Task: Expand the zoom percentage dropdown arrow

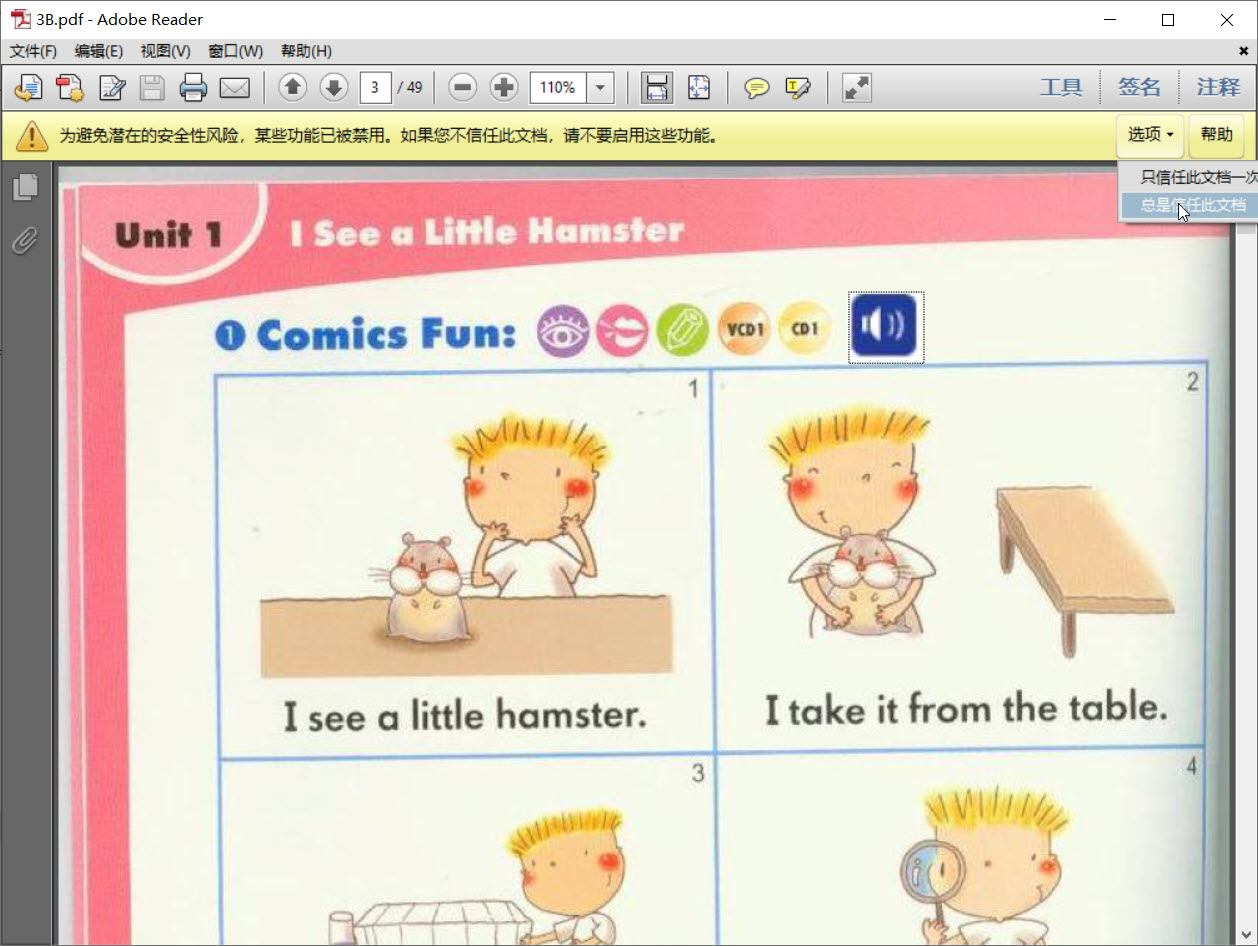Action: coord(600,88)
